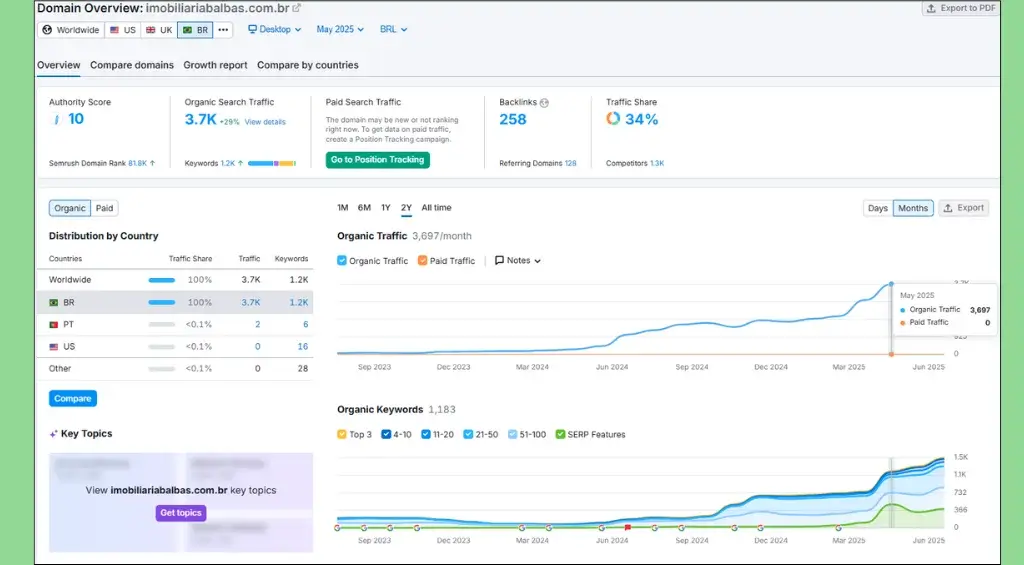
Task: Click the Backlinks info icon
Action: pyautogui.click(x=544, y=103)
